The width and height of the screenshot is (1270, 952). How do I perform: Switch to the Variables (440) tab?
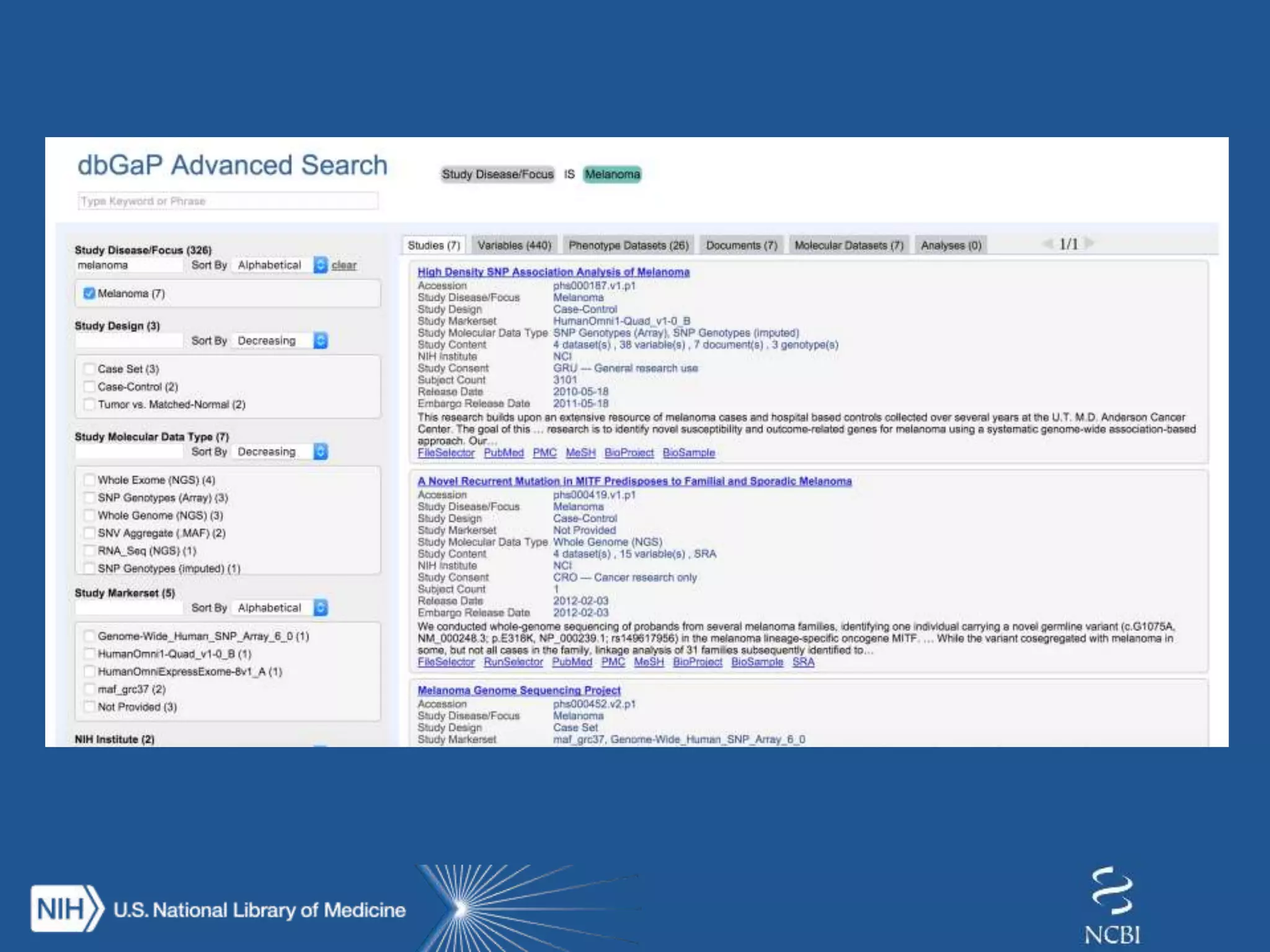514,245
